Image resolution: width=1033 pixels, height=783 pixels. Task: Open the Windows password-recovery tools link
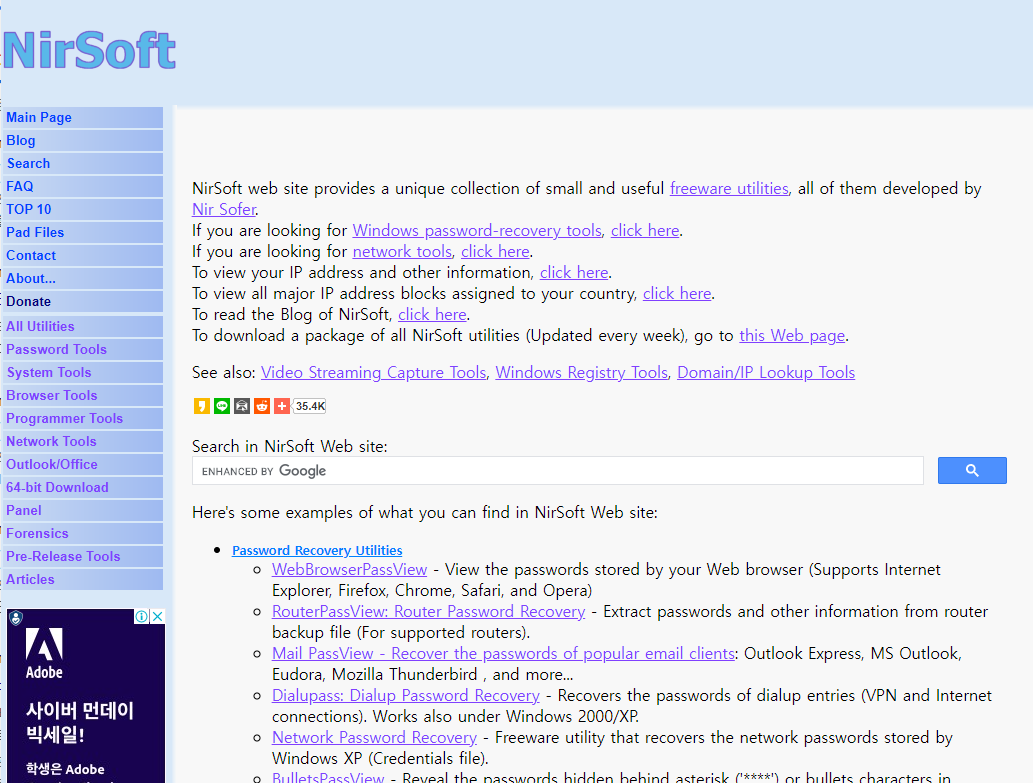coord(477,230)
